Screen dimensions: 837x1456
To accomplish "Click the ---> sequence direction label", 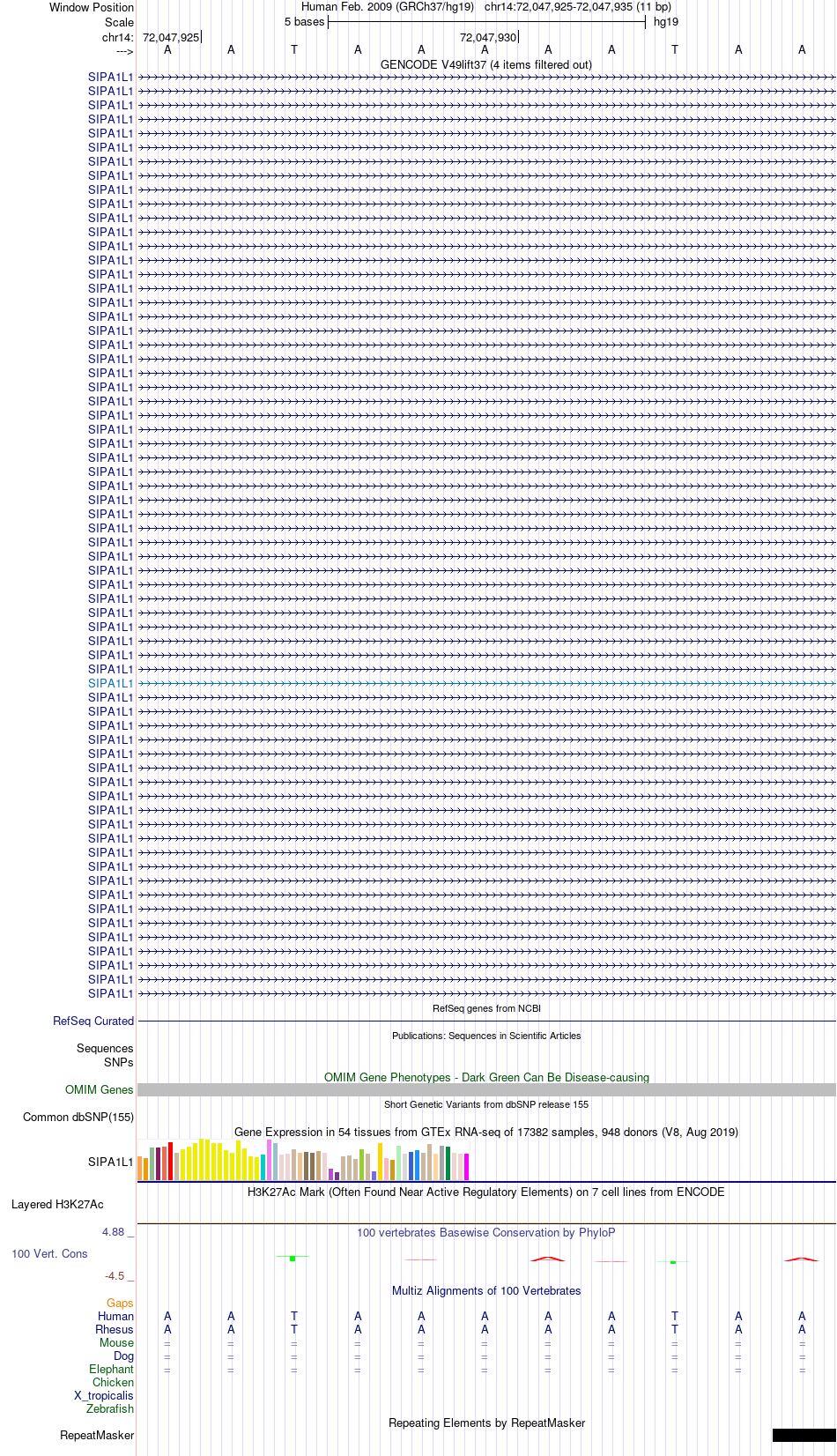I will [124, 51].
